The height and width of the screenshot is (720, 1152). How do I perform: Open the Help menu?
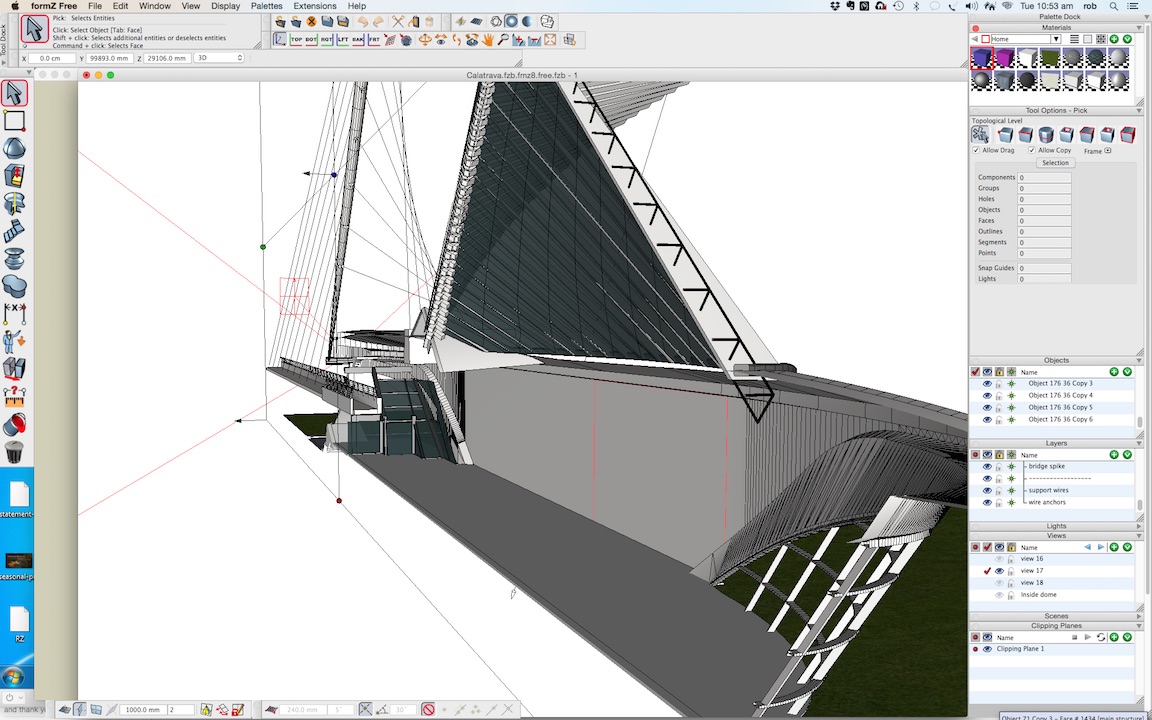pos(357,6)
